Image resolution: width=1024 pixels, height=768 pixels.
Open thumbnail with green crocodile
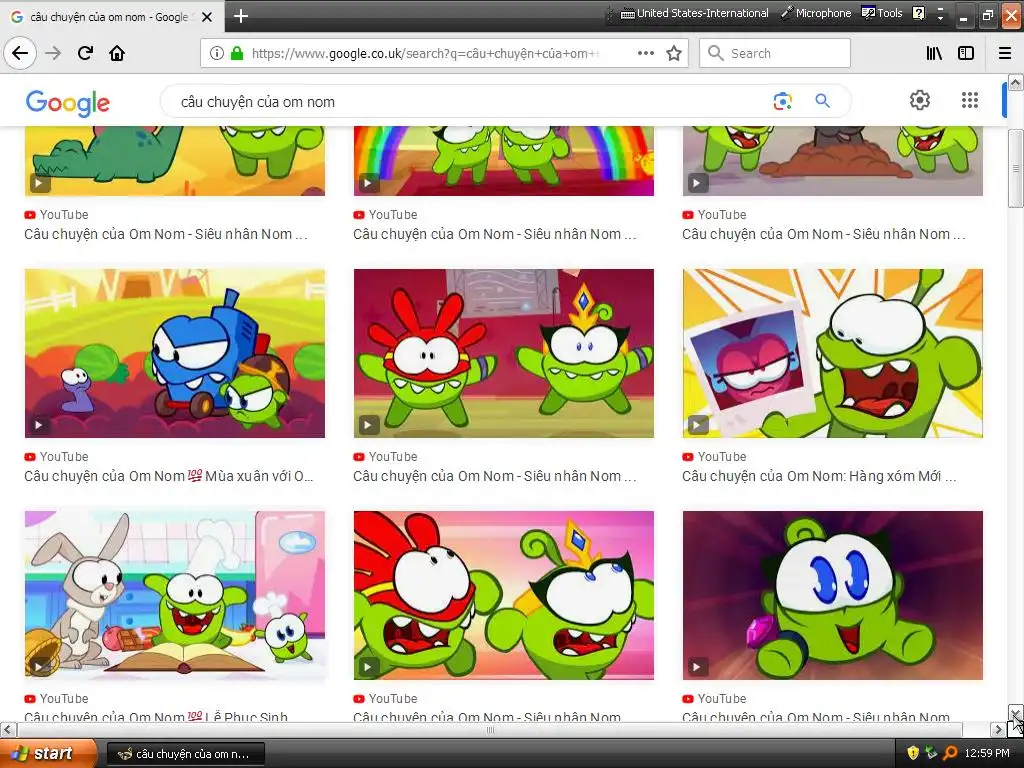[x=174, y=161]
